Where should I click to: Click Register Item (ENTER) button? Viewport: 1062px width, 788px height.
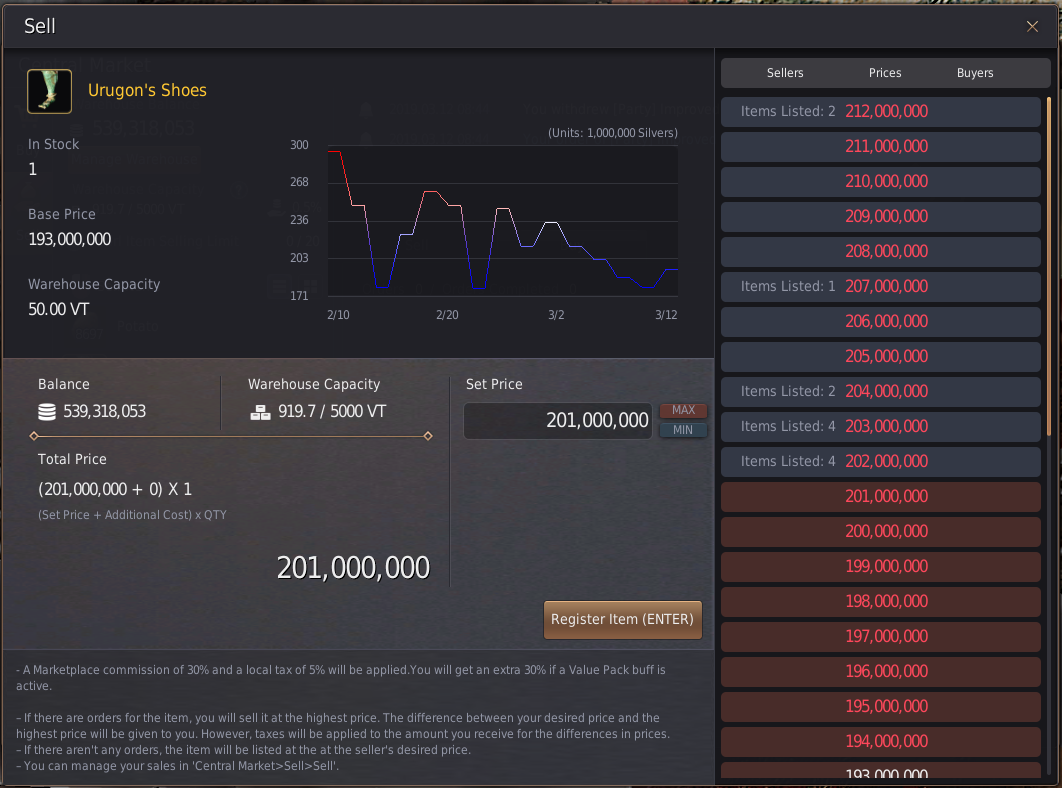(622, 619)
